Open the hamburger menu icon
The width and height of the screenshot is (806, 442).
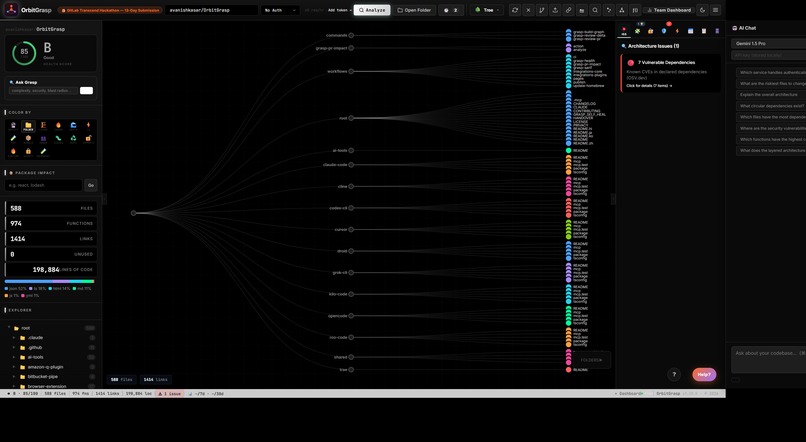(x=715, y=10)
